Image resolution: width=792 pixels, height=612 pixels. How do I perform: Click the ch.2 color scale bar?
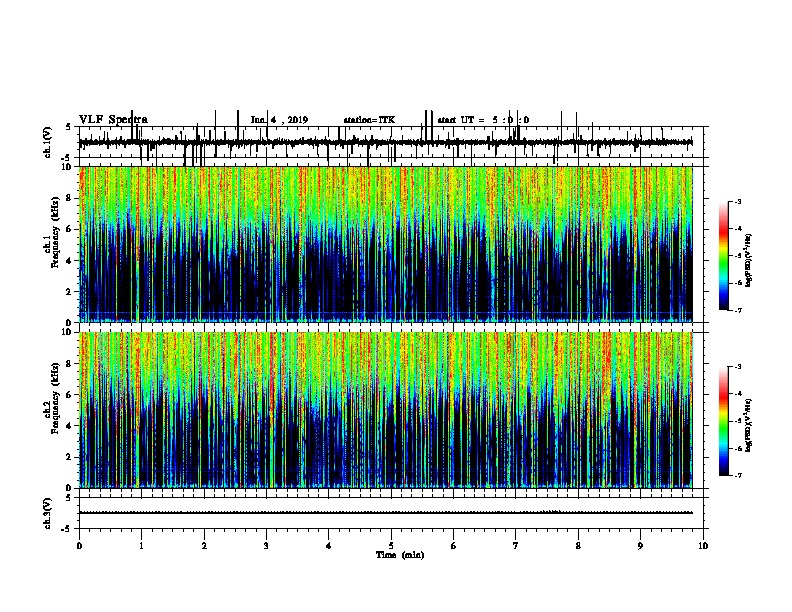point(724,421)
